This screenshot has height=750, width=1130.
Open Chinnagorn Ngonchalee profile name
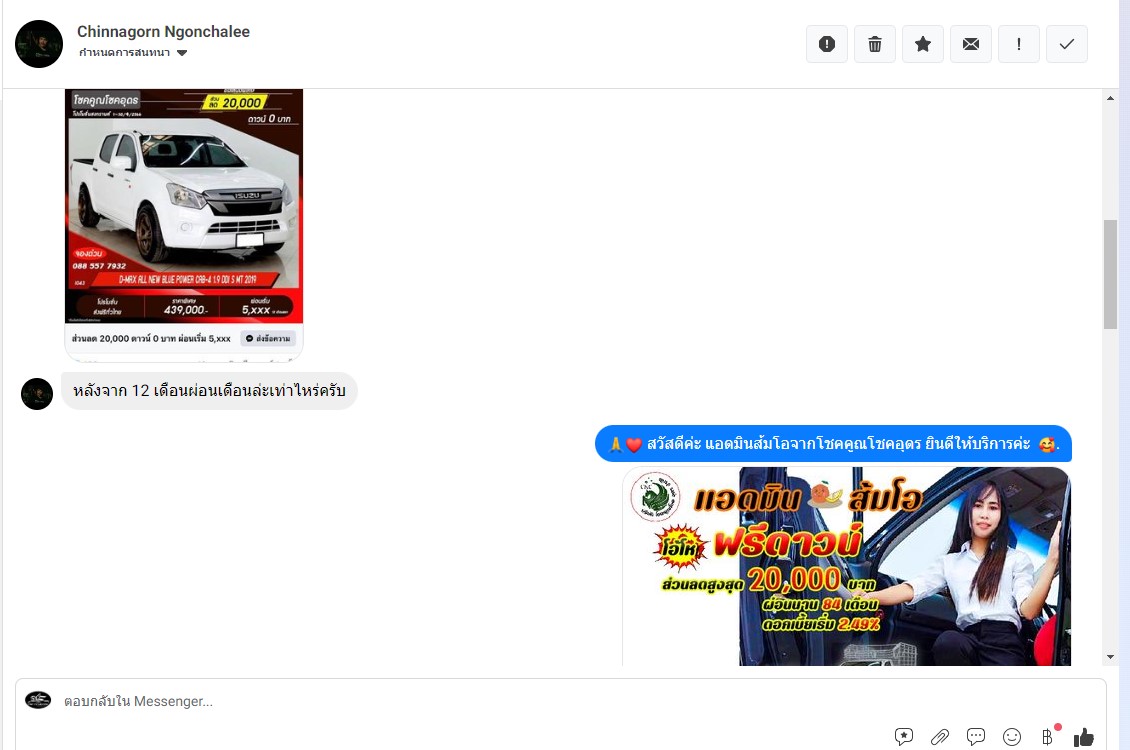[164, 32]
